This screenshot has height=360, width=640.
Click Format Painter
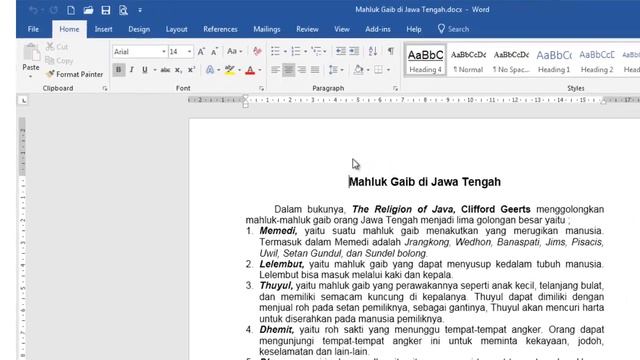[75, 74]
